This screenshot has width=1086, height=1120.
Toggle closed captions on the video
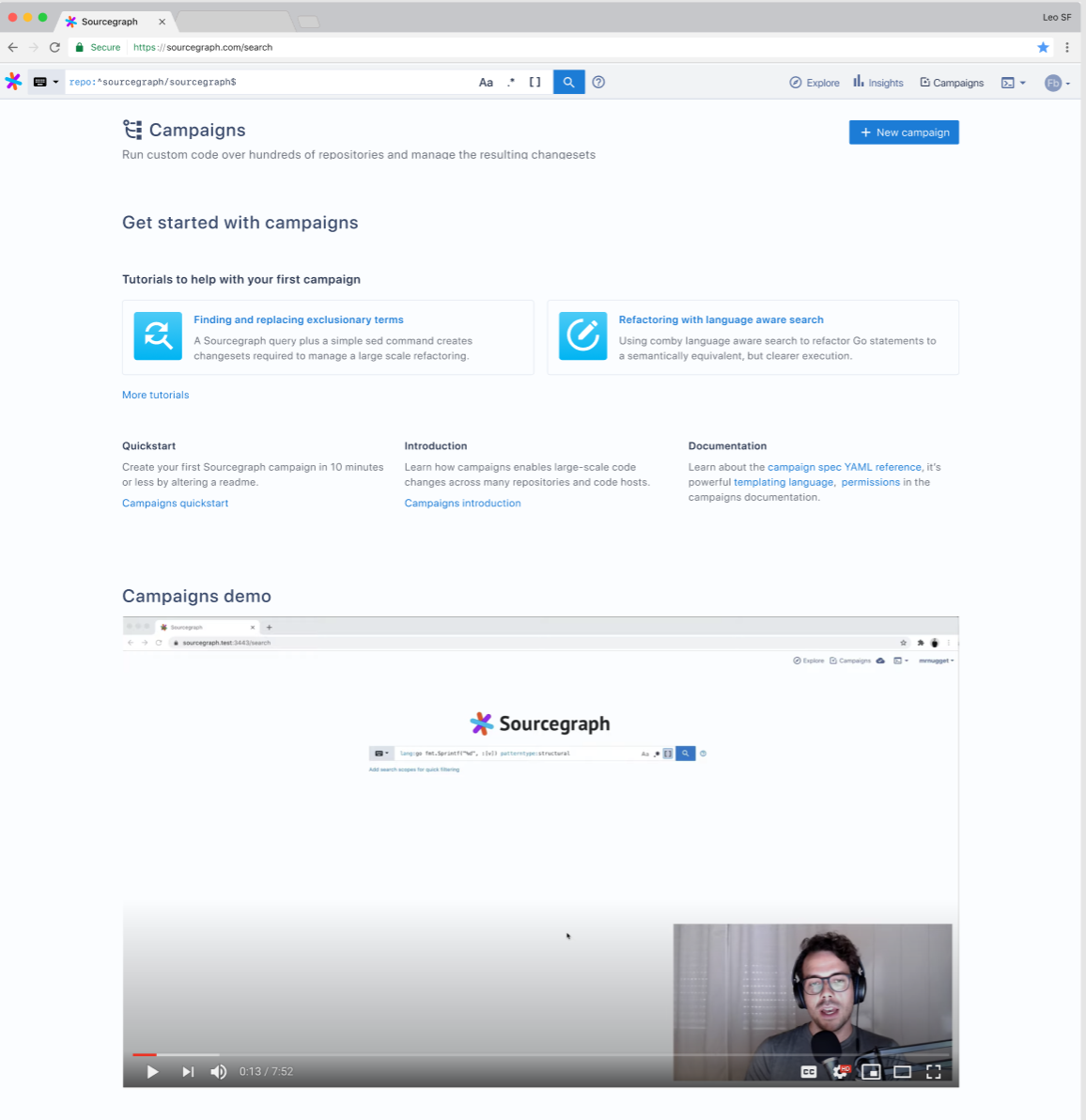[808, 1071]
